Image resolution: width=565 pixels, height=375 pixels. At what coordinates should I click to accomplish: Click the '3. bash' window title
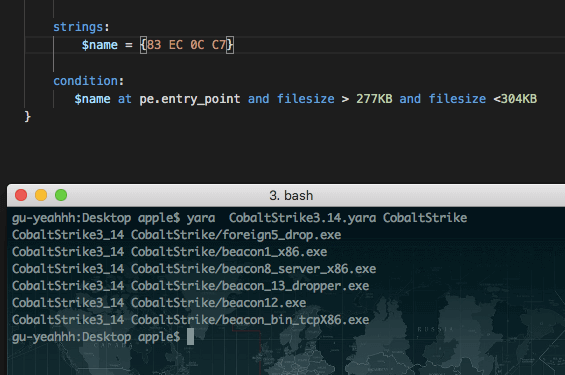(291, 196)
